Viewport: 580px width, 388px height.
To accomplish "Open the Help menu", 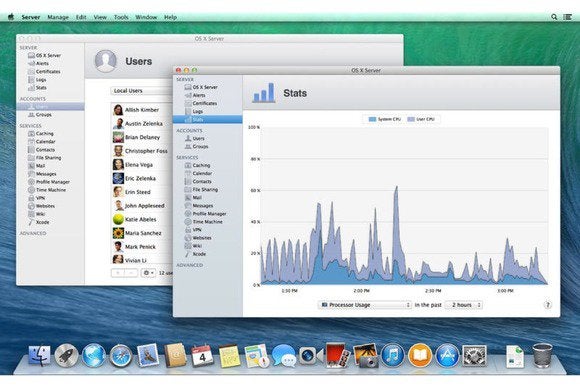I will [170, 17].
